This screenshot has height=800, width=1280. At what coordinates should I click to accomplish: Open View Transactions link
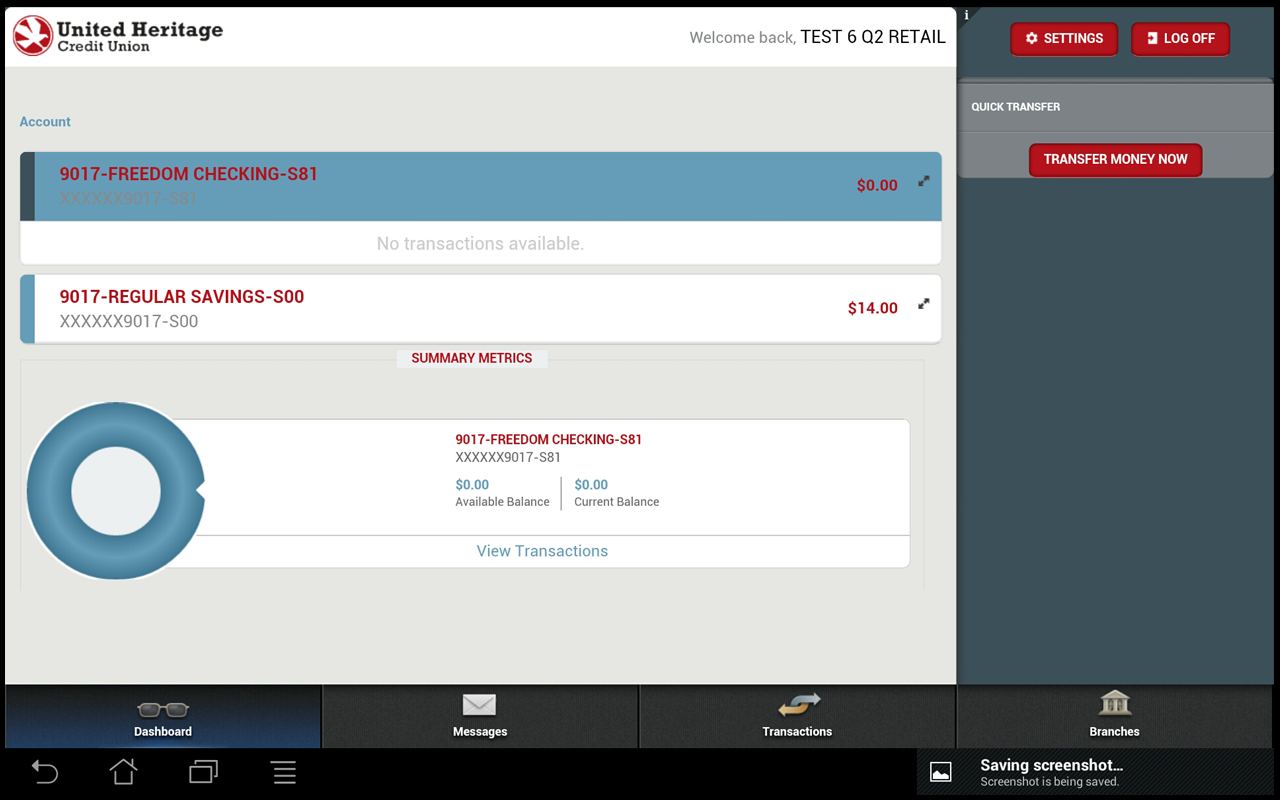542,551
